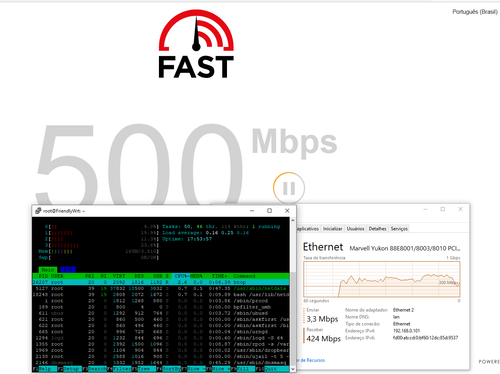The width and height of the screenshot is (500, 374).
Task: Click F8 Nice plus in htop footer
Action: click(218, 369)
